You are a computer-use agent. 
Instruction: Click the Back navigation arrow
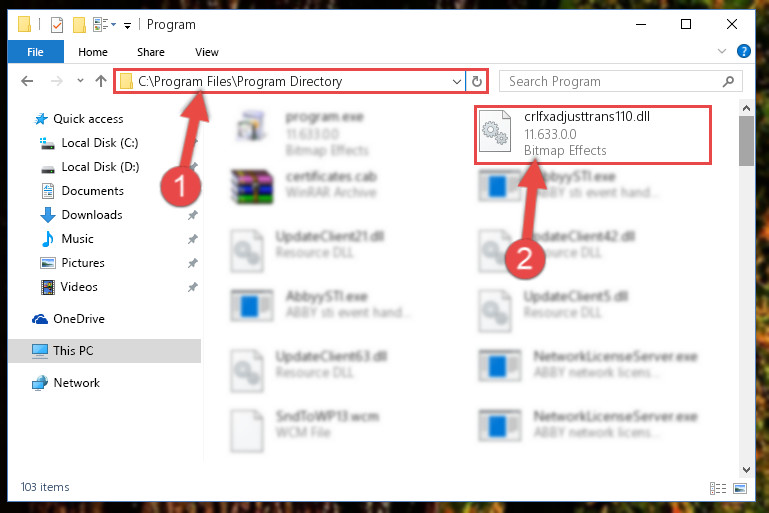(27, 81)
